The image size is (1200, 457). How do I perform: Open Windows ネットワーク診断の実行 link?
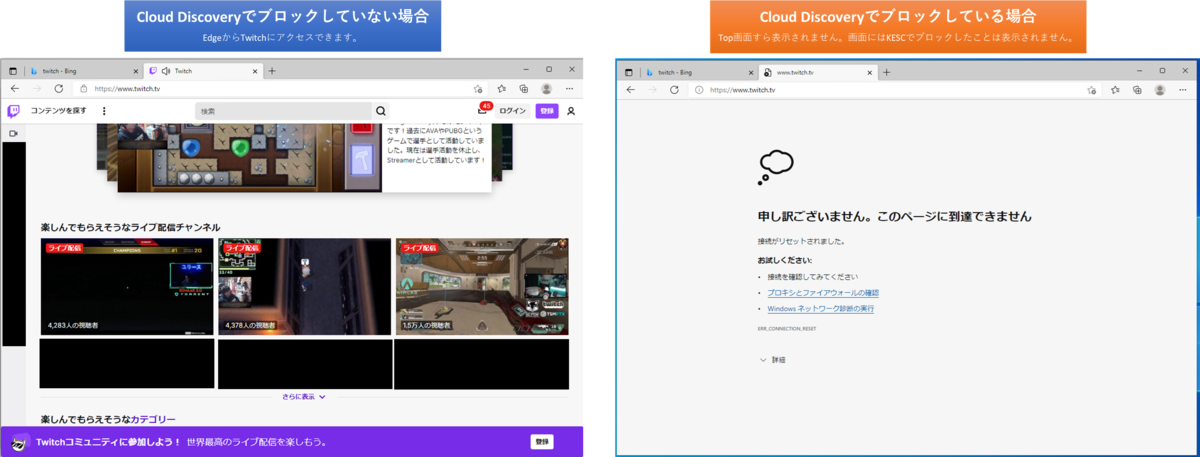click(x=821, y=309)
